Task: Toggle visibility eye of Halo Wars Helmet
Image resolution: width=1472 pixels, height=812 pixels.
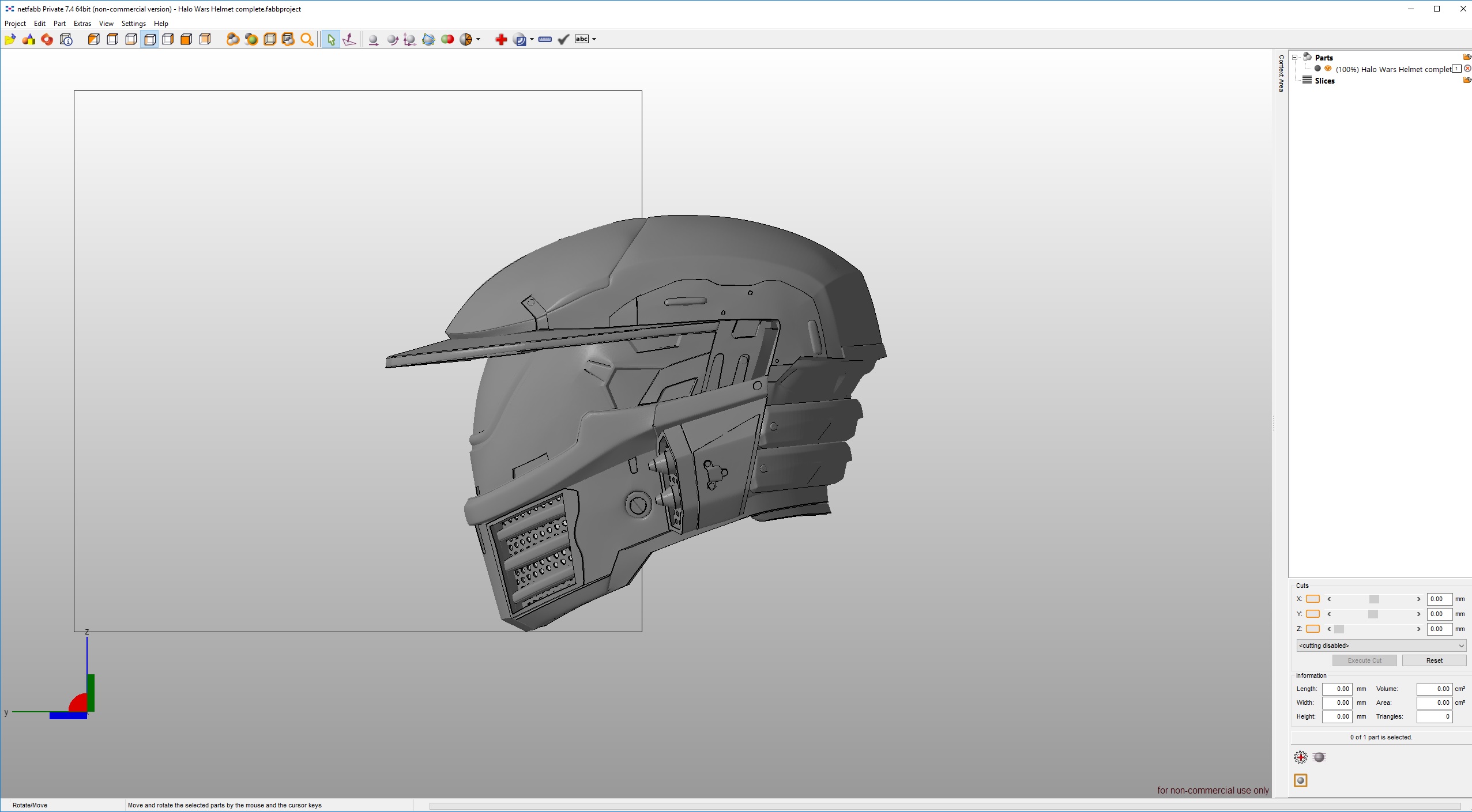Action: click(1328, 69)
